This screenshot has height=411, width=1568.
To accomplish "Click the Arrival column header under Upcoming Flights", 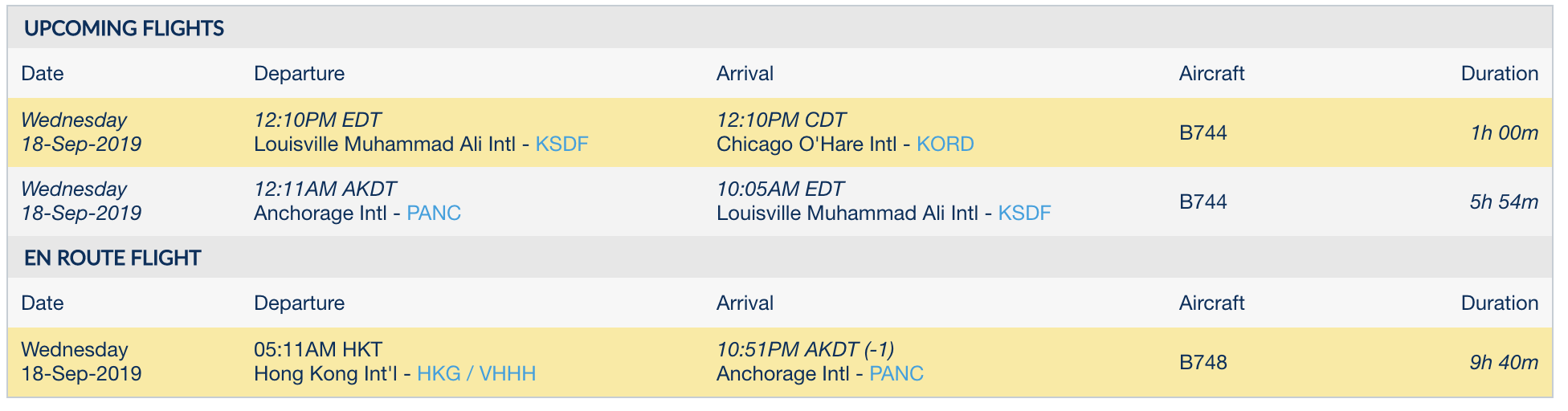I will point(745,74).
